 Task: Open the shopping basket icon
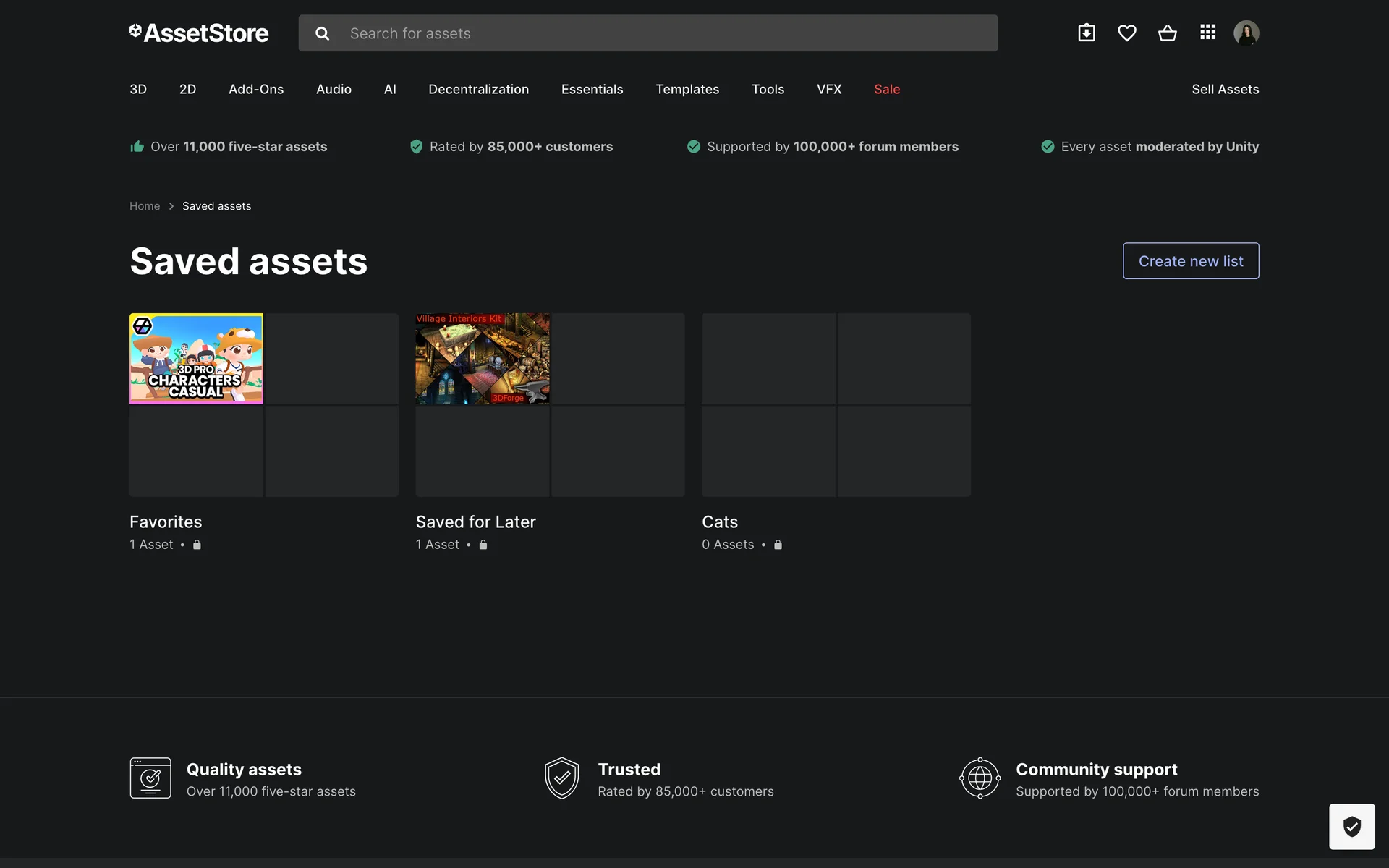(1167, 33)
